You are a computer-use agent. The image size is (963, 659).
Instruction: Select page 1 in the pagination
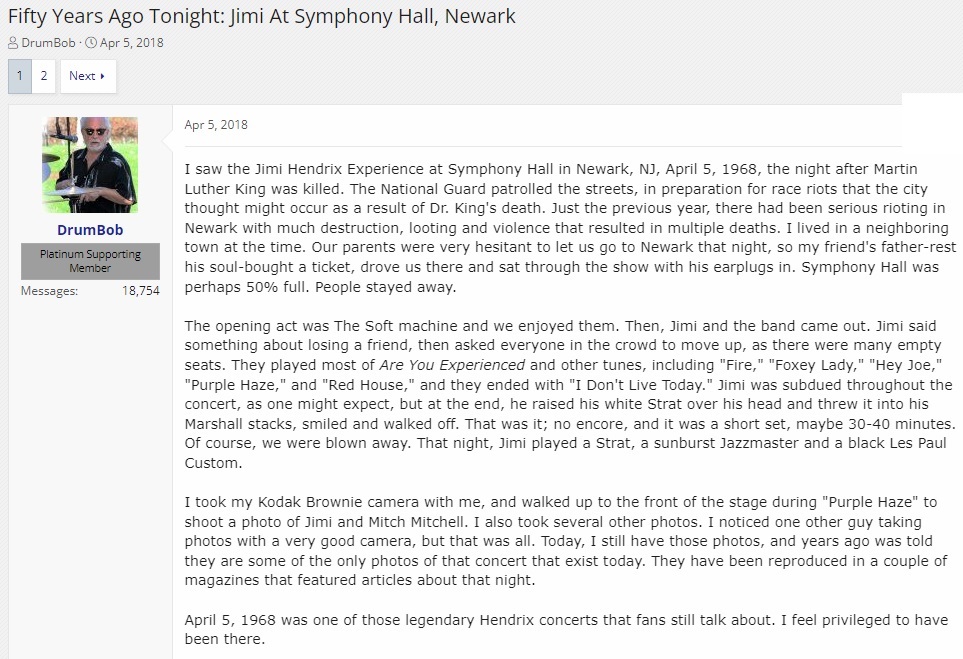(20, 76)
